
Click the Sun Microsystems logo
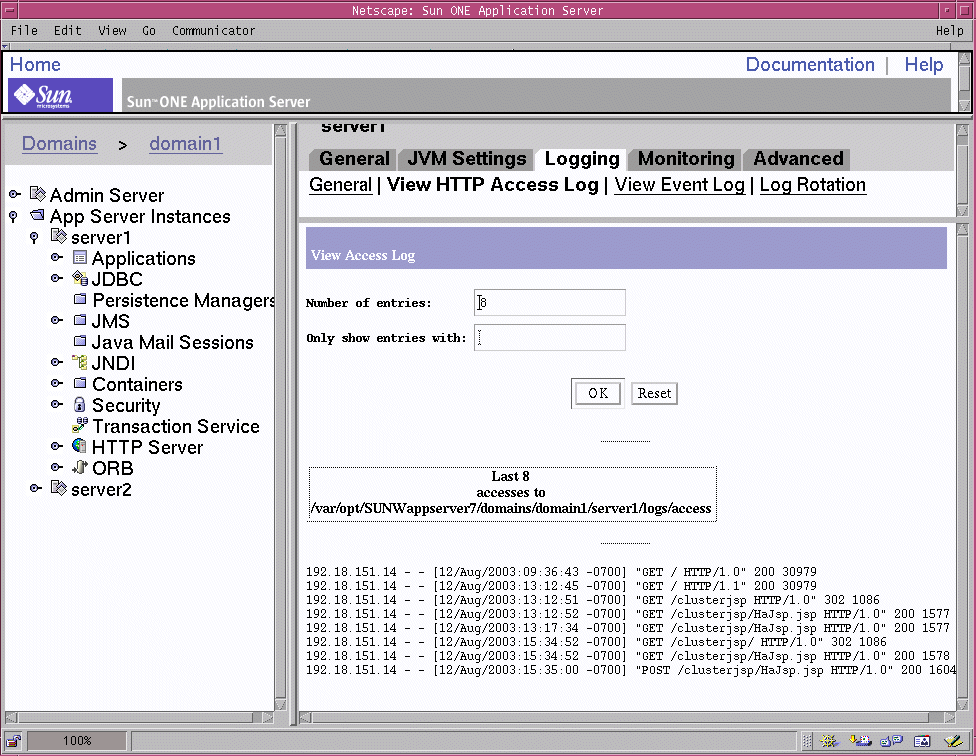click(61, 95)
